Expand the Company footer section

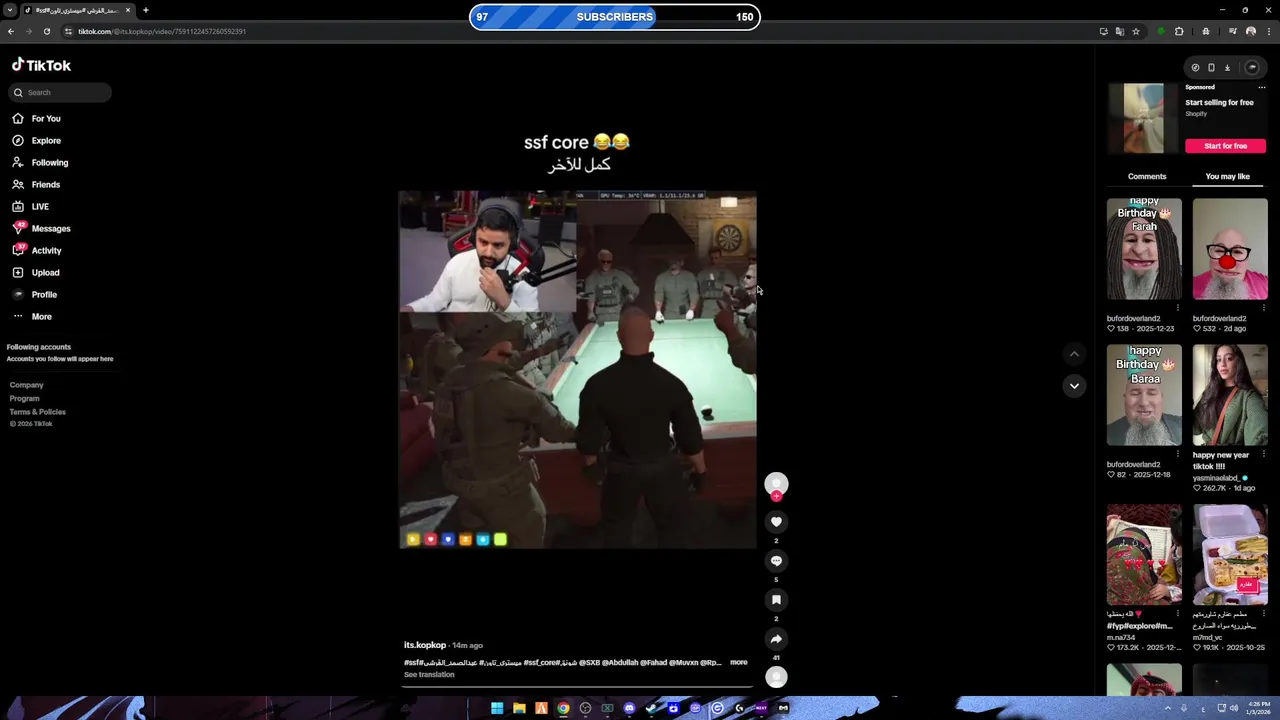(x=27, y=385)
